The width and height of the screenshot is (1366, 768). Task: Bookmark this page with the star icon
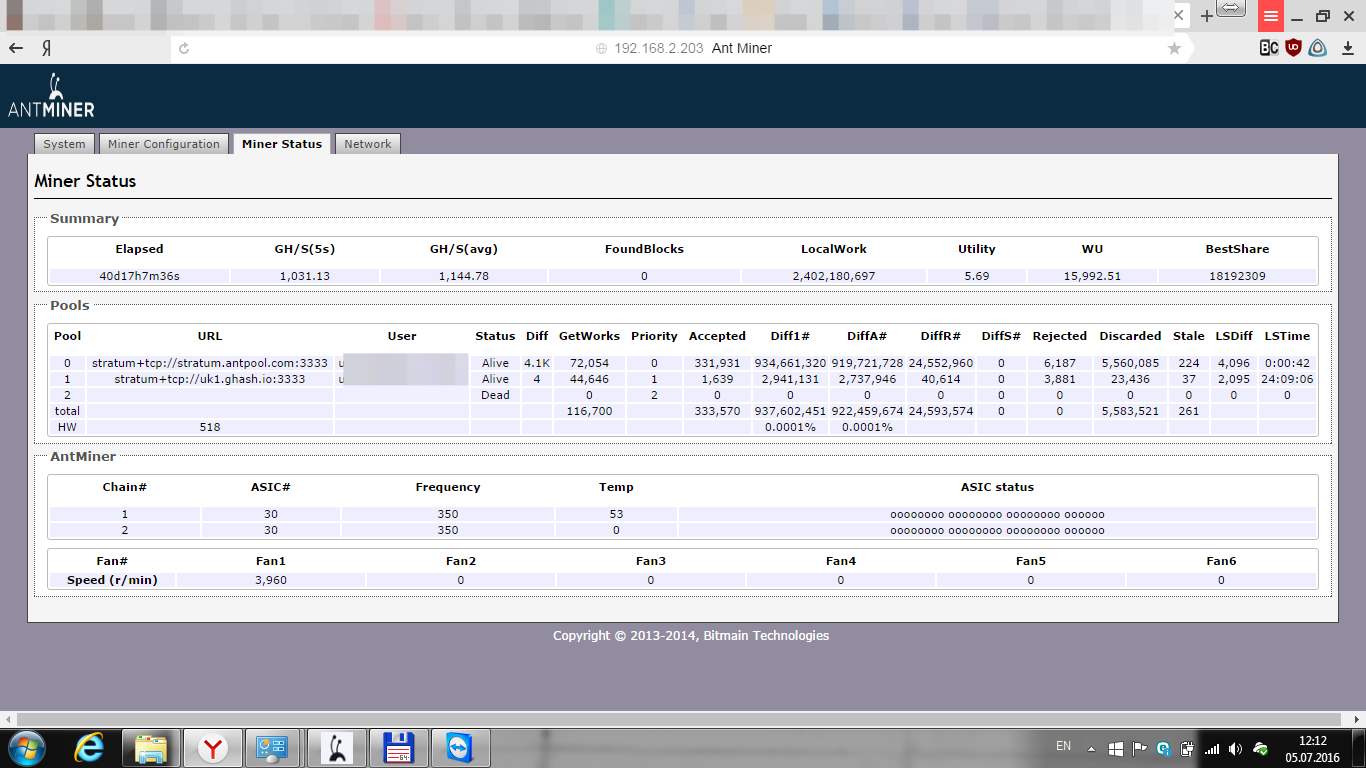coord(1174,48)
